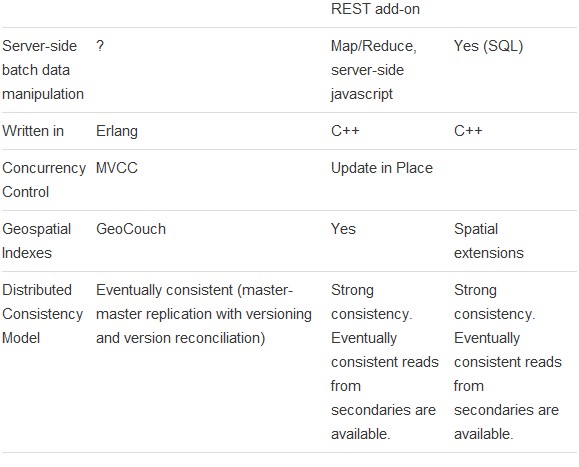Click the 'Erlang' cell text
The height and width of the screenshot is (467, 579).
tap(117, 131)
